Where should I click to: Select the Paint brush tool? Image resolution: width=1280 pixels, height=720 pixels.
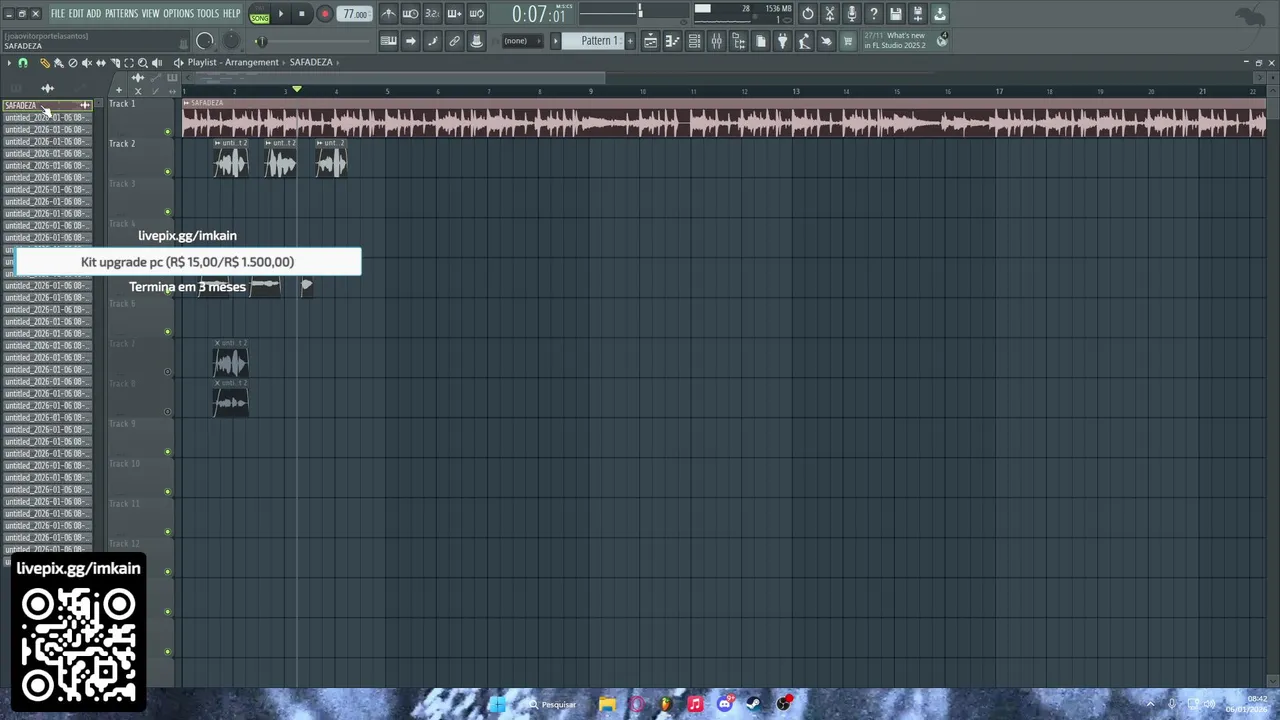58,62
